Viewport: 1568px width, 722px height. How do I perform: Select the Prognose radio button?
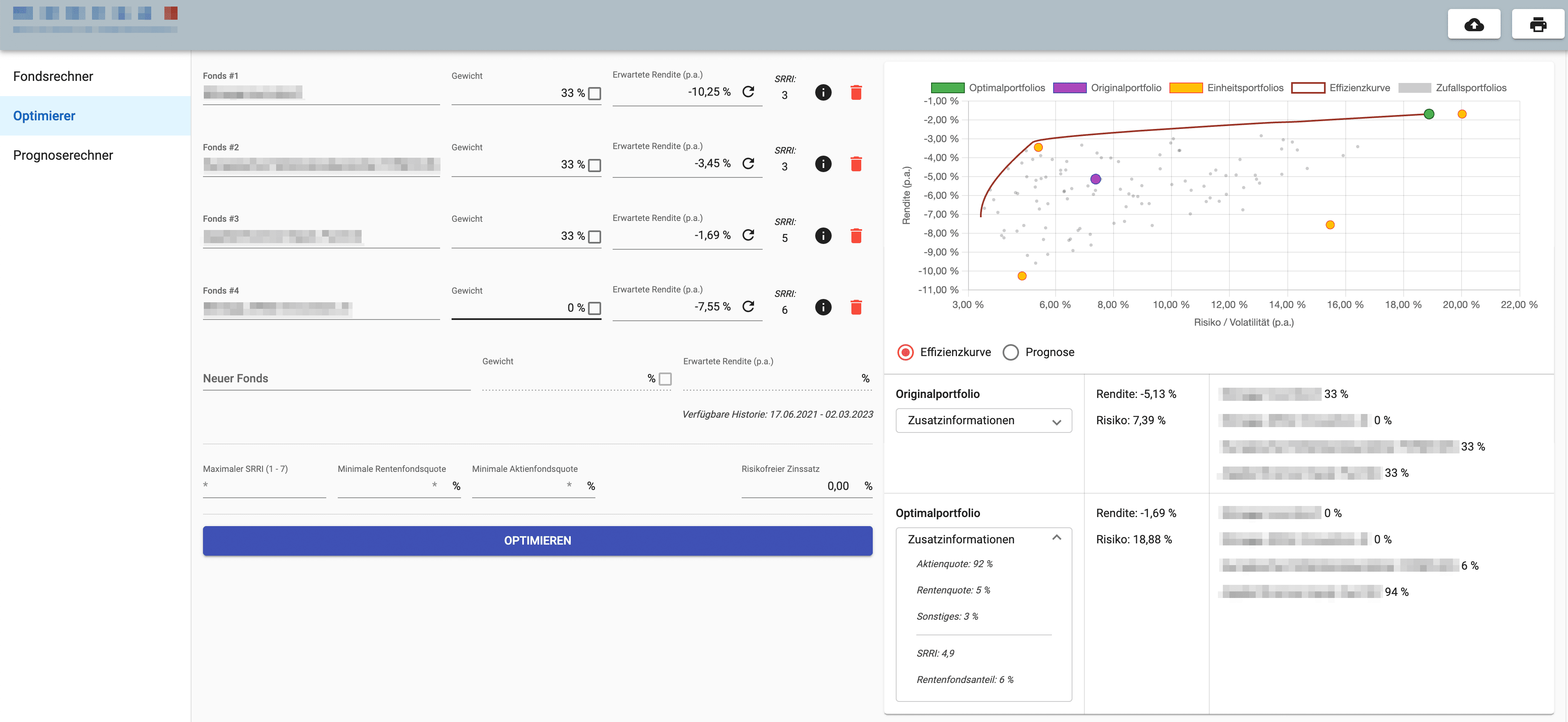pyautogui.click(x=1010, y=352)
